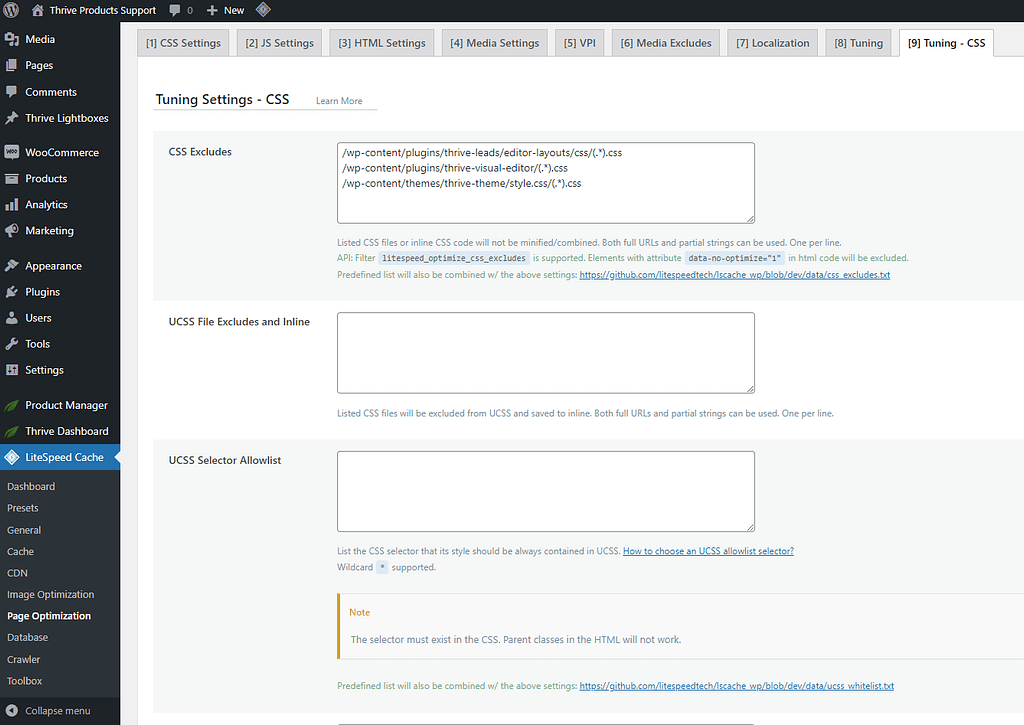Image resolution: width=1024 pixels, height=725 pixels.
Task: Open LiteSpeed General submenu item
Action: [x=24, y=530]
